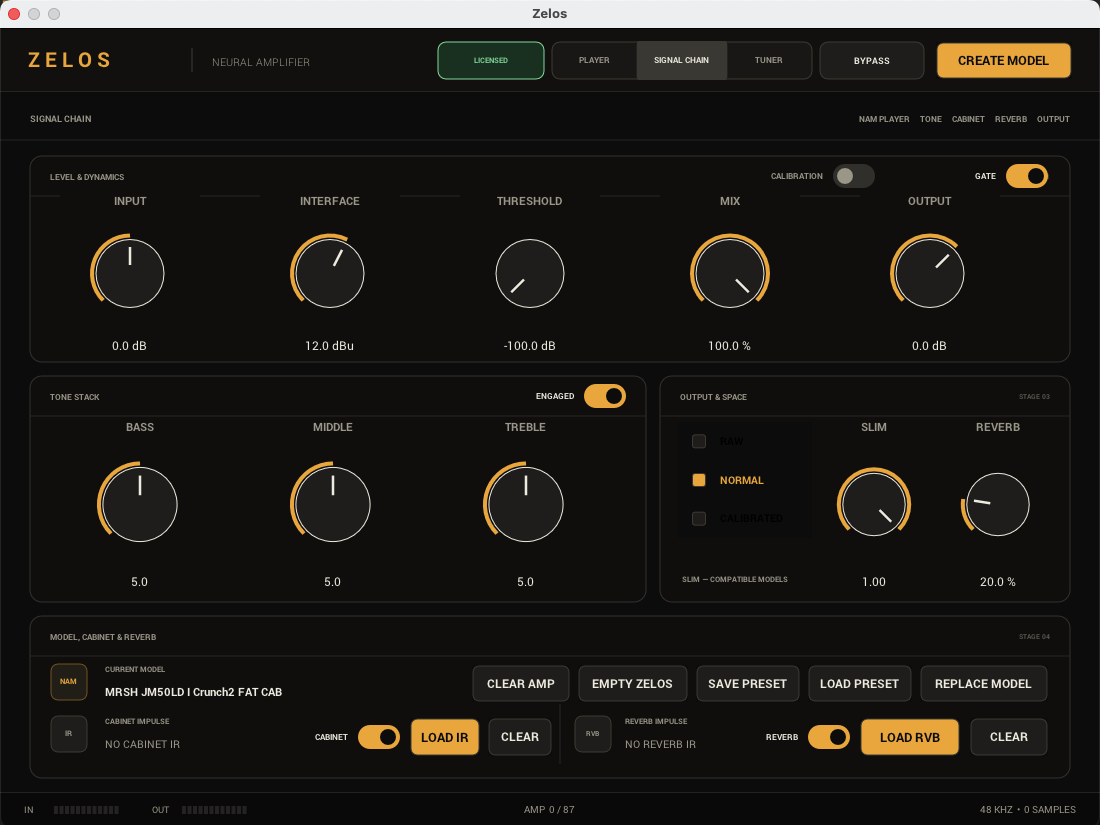This screenshot has width=1100, height=825.
Task: Click the 100.0 % mix value
Action: click(730, 346)
